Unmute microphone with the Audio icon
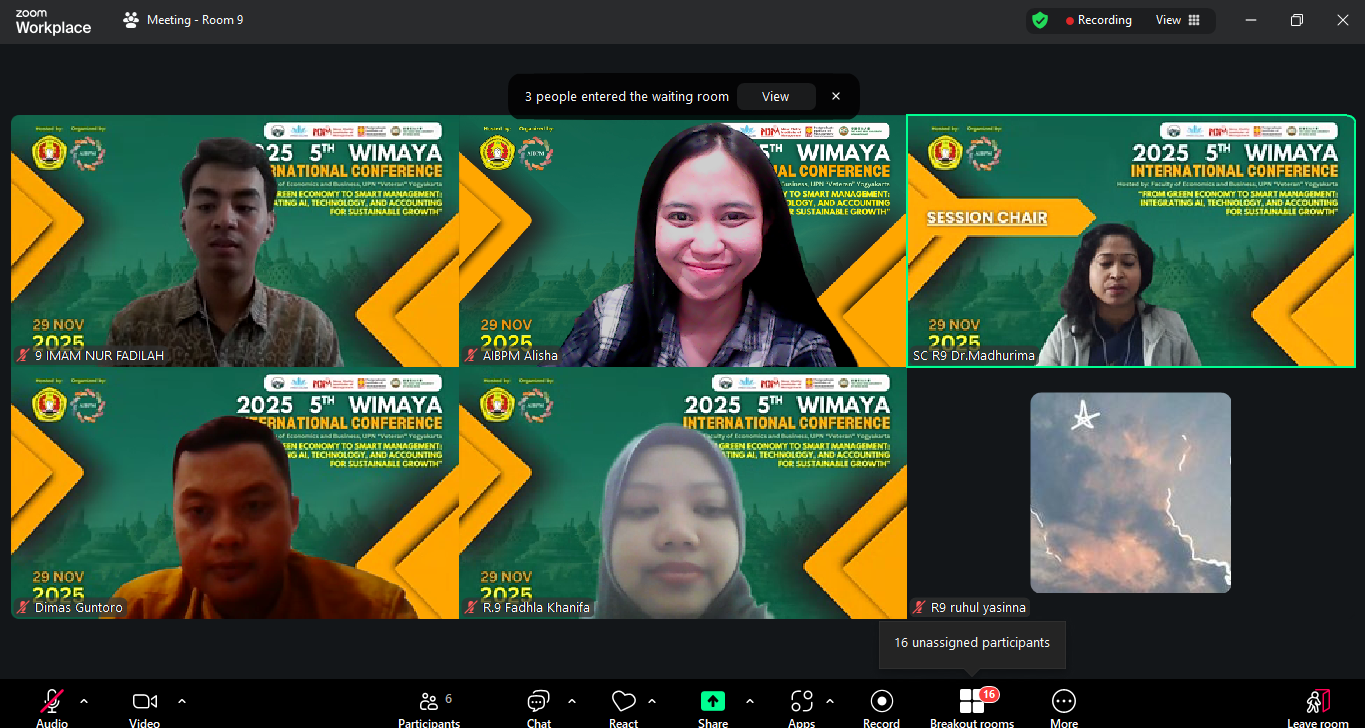 click(x=52, y=702)
